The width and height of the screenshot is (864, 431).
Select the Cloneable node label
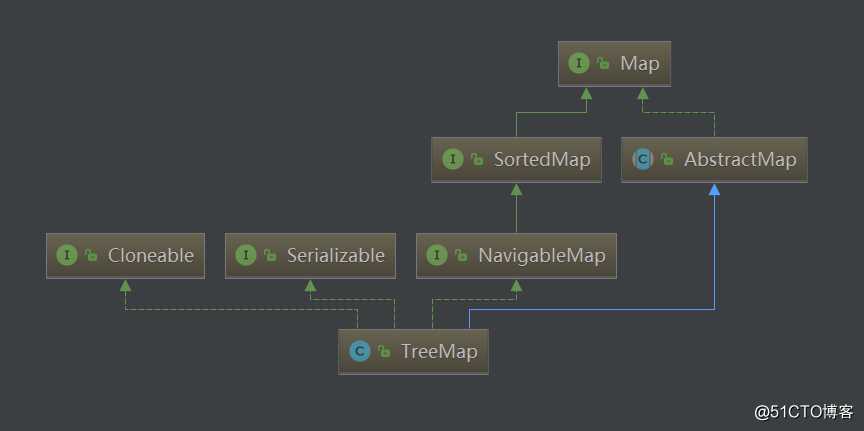point(151,256)
